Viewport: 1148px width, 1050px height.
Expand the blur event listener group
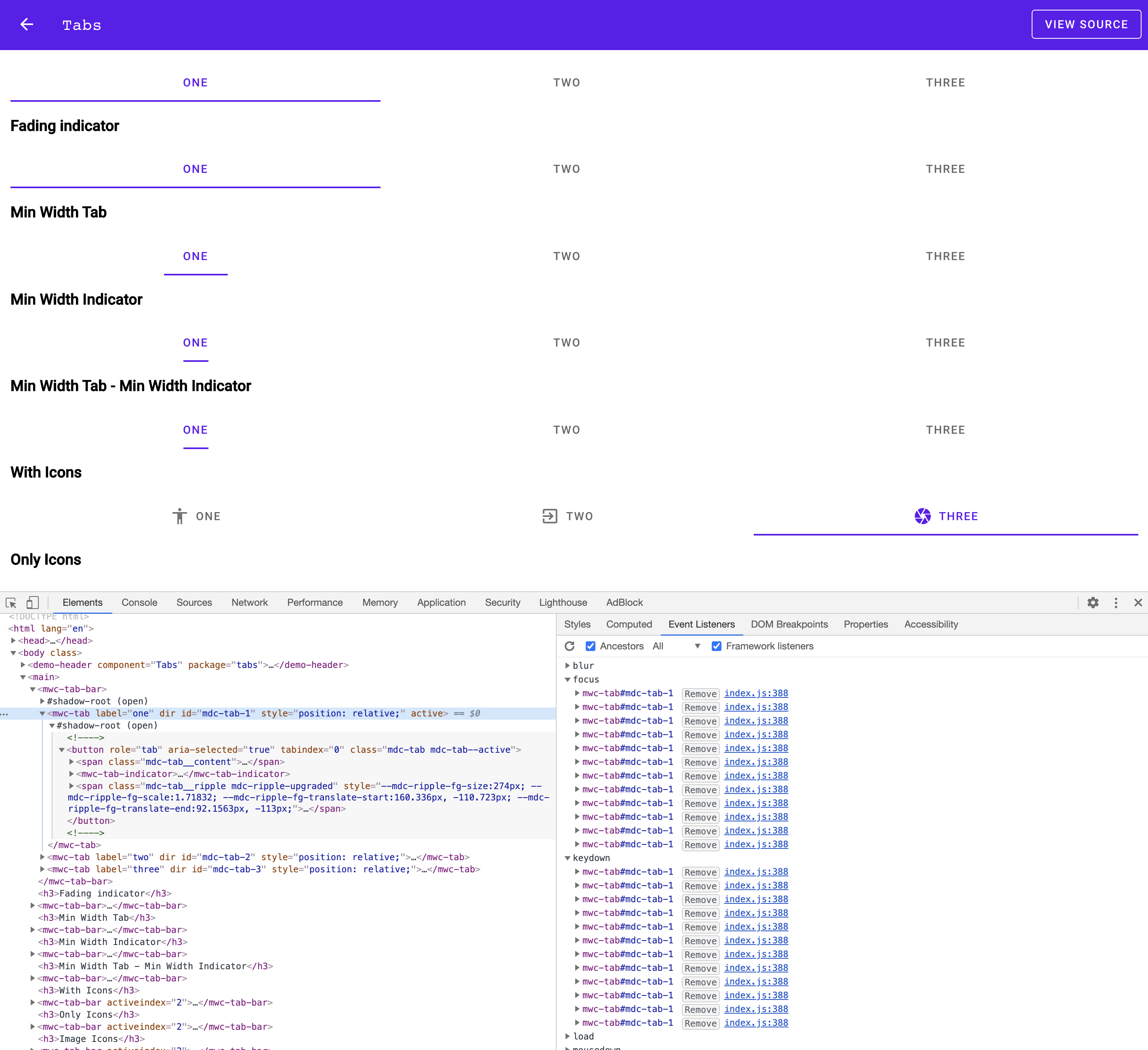coord(567,665)
